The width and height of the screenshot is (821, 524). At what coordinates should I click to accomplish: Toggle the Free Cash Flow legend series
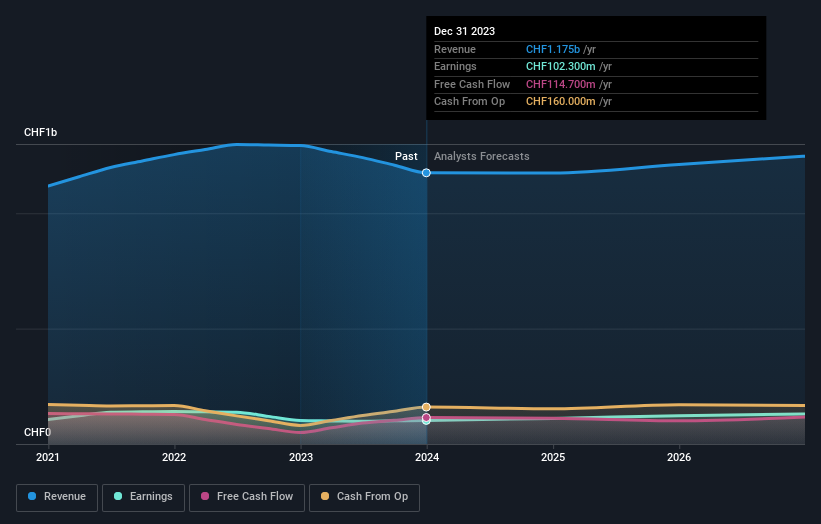click(247, 497)
